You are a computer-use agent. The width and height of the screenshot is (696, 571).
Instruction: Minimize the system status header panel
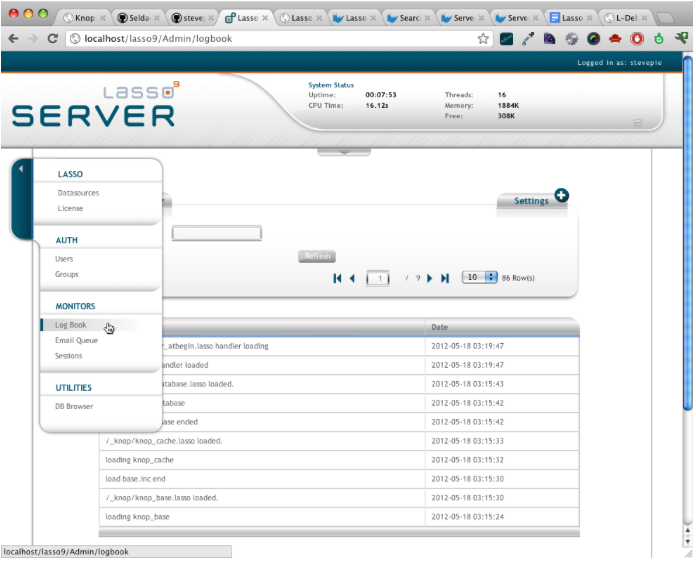(x=637, y=123)
